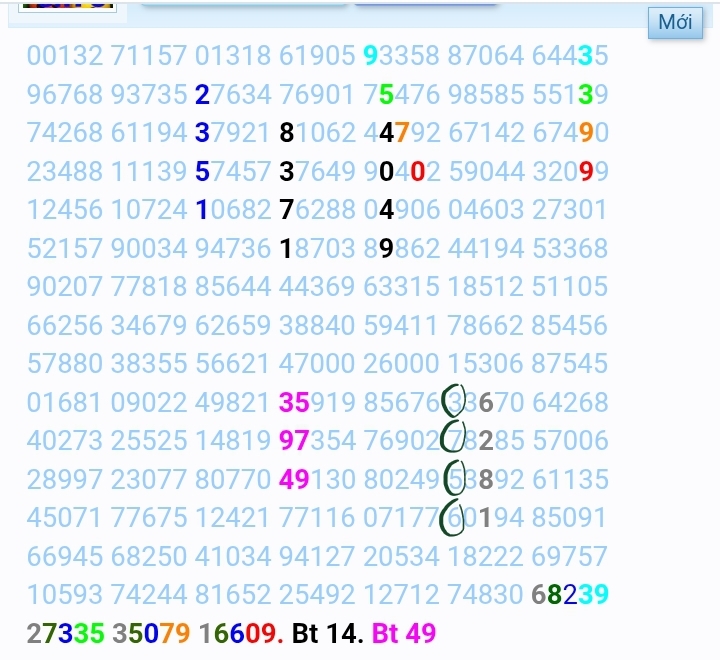
Task: Click the number 37921
Action: click(233, 133)
